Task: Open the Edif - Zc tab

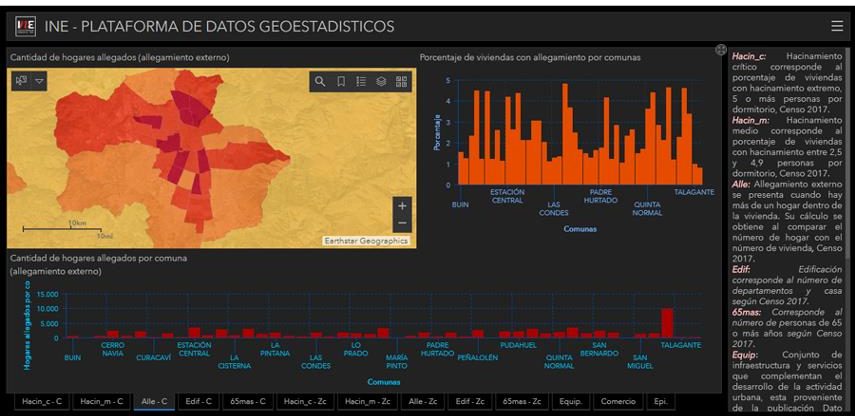Action: tap(471, 401)
